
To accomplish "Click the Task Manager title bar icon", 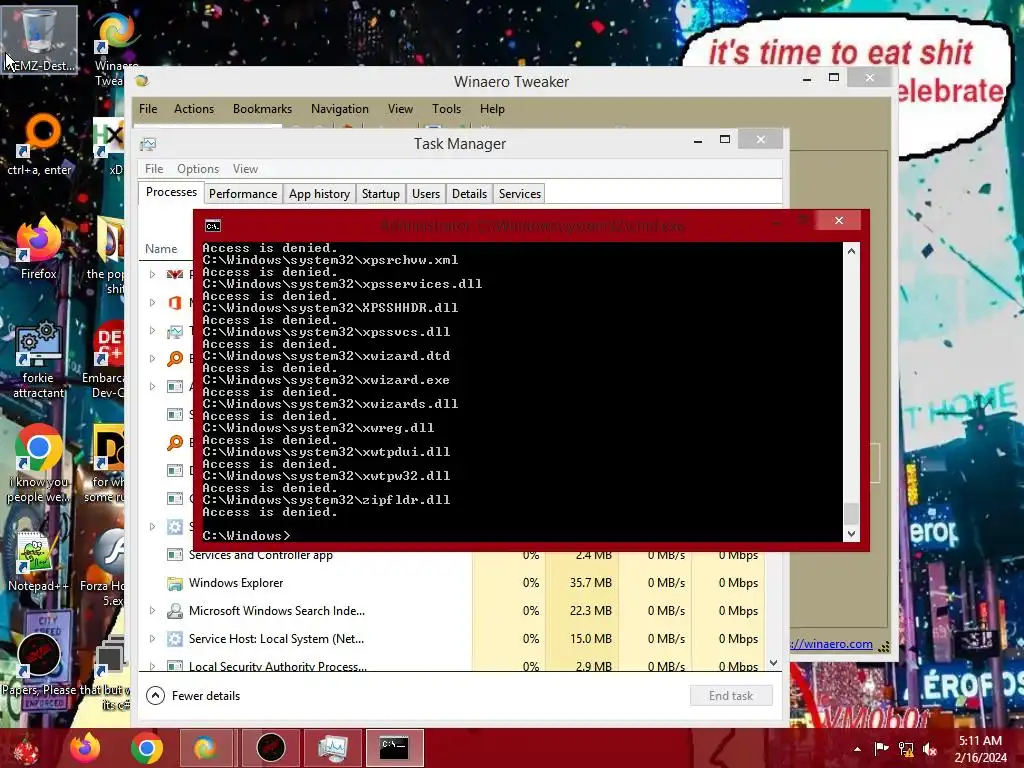I will 148,144.
